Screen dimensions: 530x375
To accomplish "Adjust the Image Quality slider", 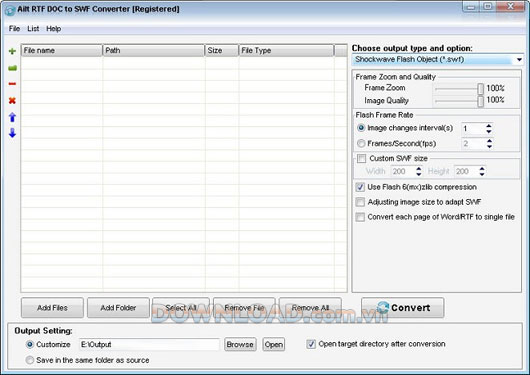I will [480, 101].
